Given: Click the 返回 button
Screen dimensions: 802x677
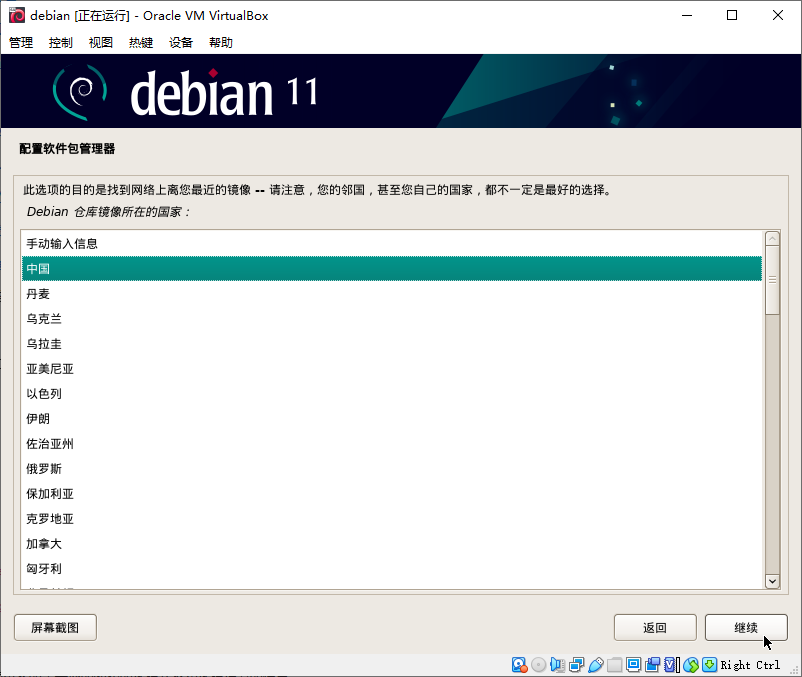Looking at the screenshot, I should click(x=655, y=627).
